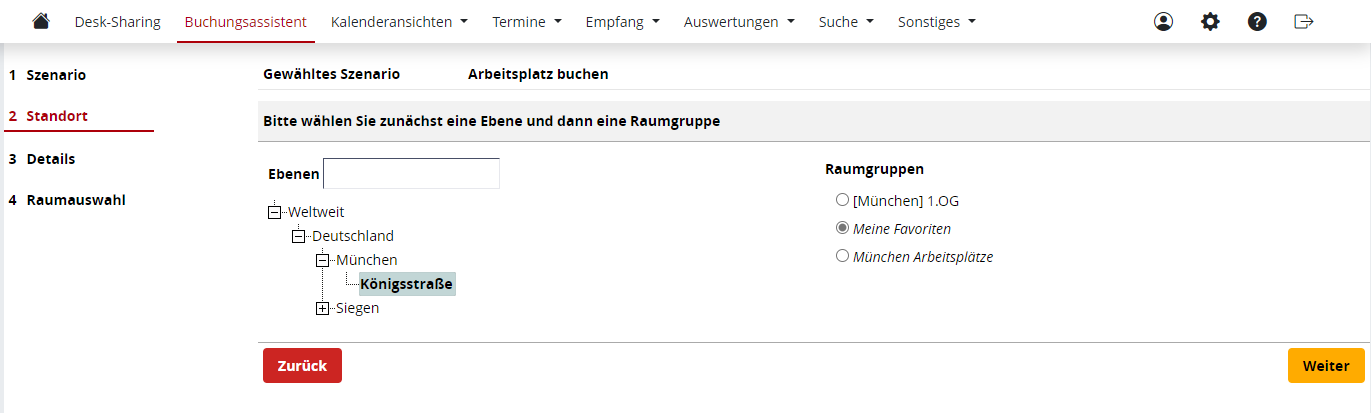Screen dimensions: 1371x413
Task: Click the yellow Weiter button
Action: 1326,366
